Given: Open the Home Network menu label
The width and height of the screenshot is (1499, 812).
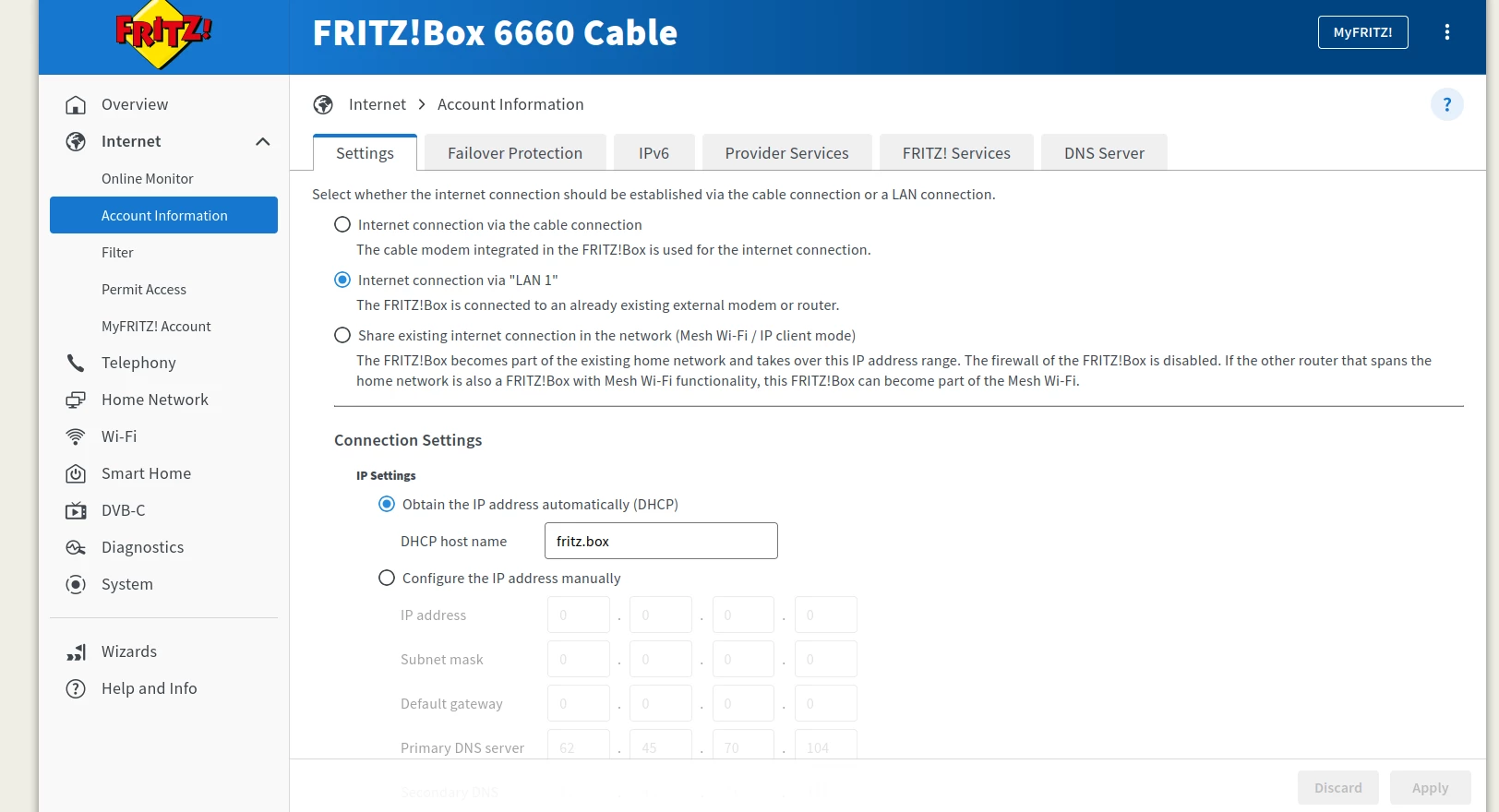Looking at the screenshot, I should [x=155, y=400].
